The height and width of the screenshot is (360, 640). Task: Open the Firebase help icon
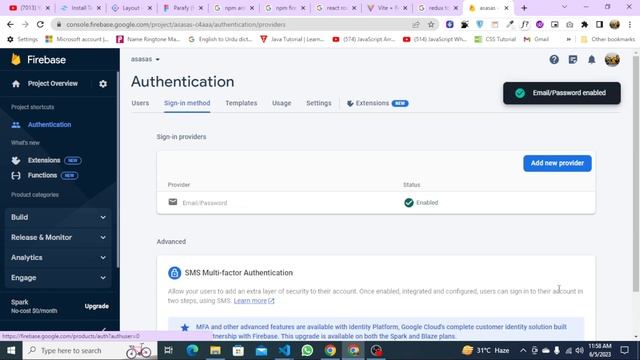click(x=554, y=60)
